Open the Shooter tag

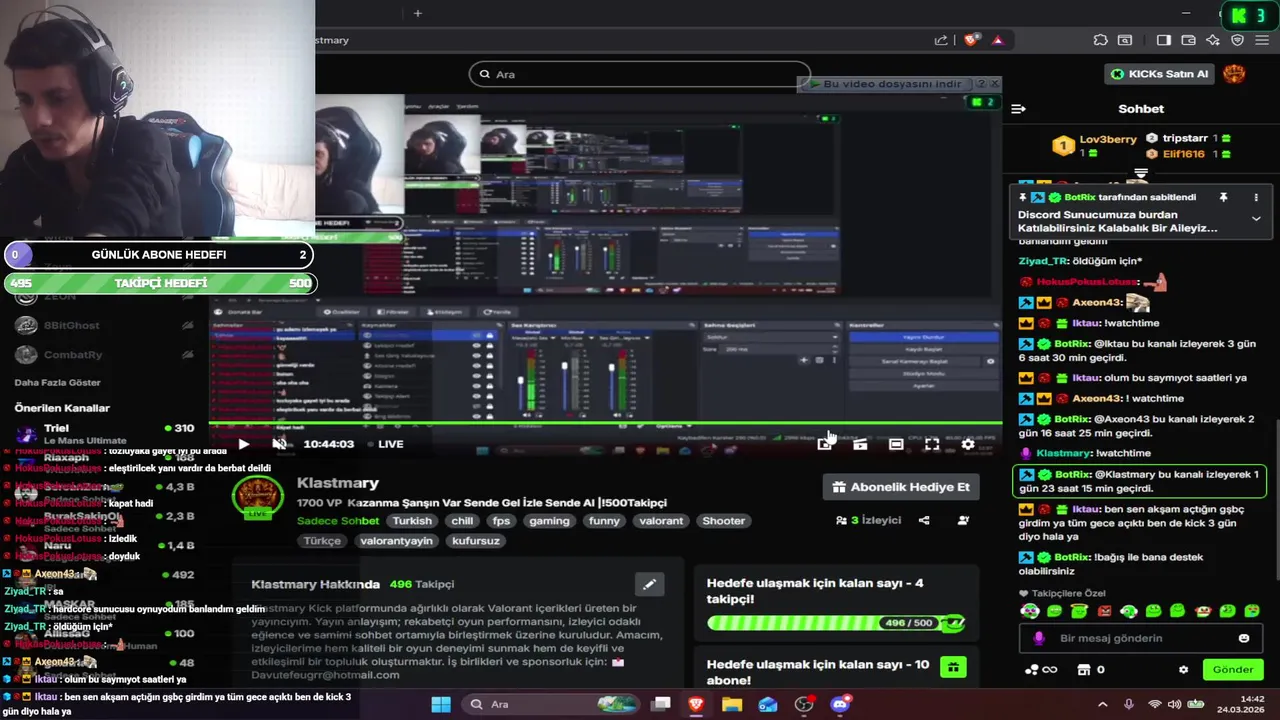pos(723,521)
